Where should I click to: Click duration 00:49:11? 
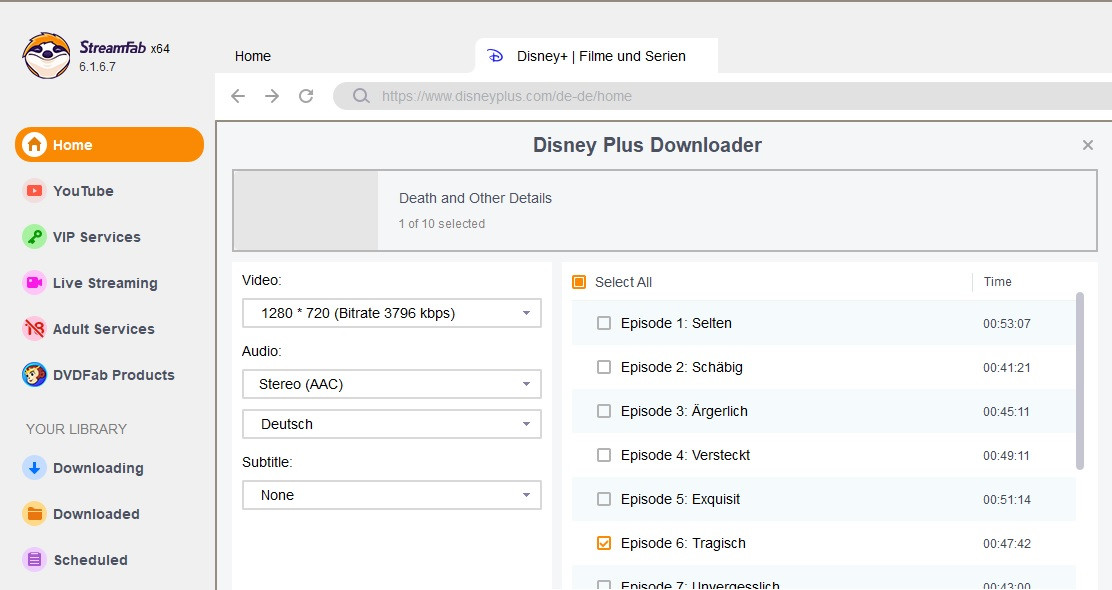click(1006, 456)
